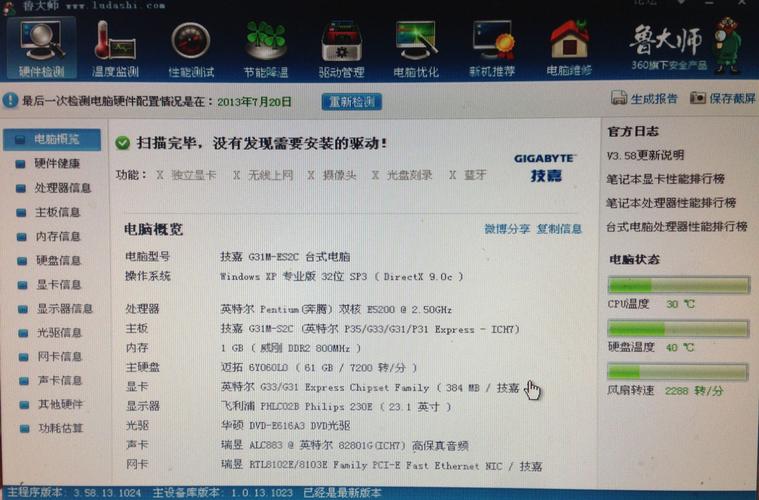759x500 pixels.
Task: Click the green checkmark scan-complete icon
Action: (x=122, y=143)
